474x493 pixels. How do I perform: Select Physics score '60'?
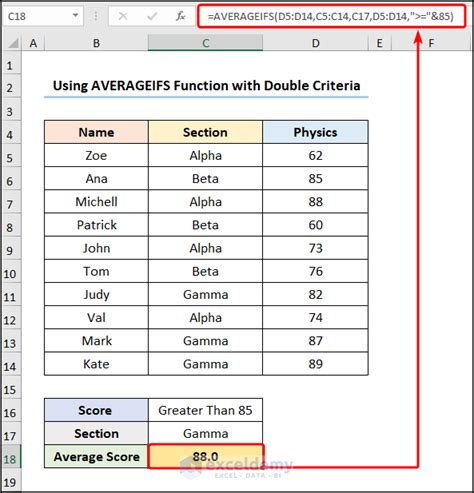coord(315,225)
